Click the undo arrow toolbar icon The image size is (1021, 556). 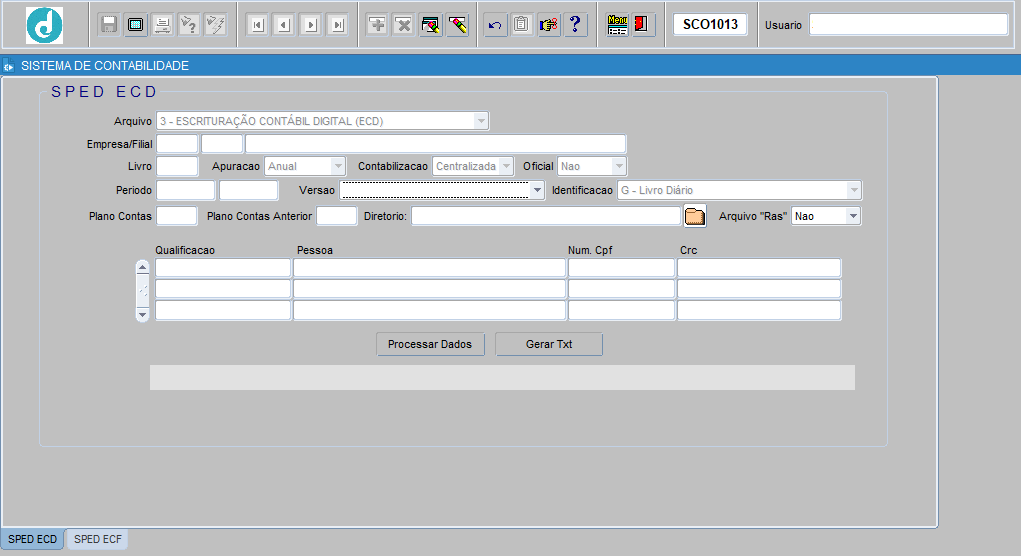tap(495, 25)
